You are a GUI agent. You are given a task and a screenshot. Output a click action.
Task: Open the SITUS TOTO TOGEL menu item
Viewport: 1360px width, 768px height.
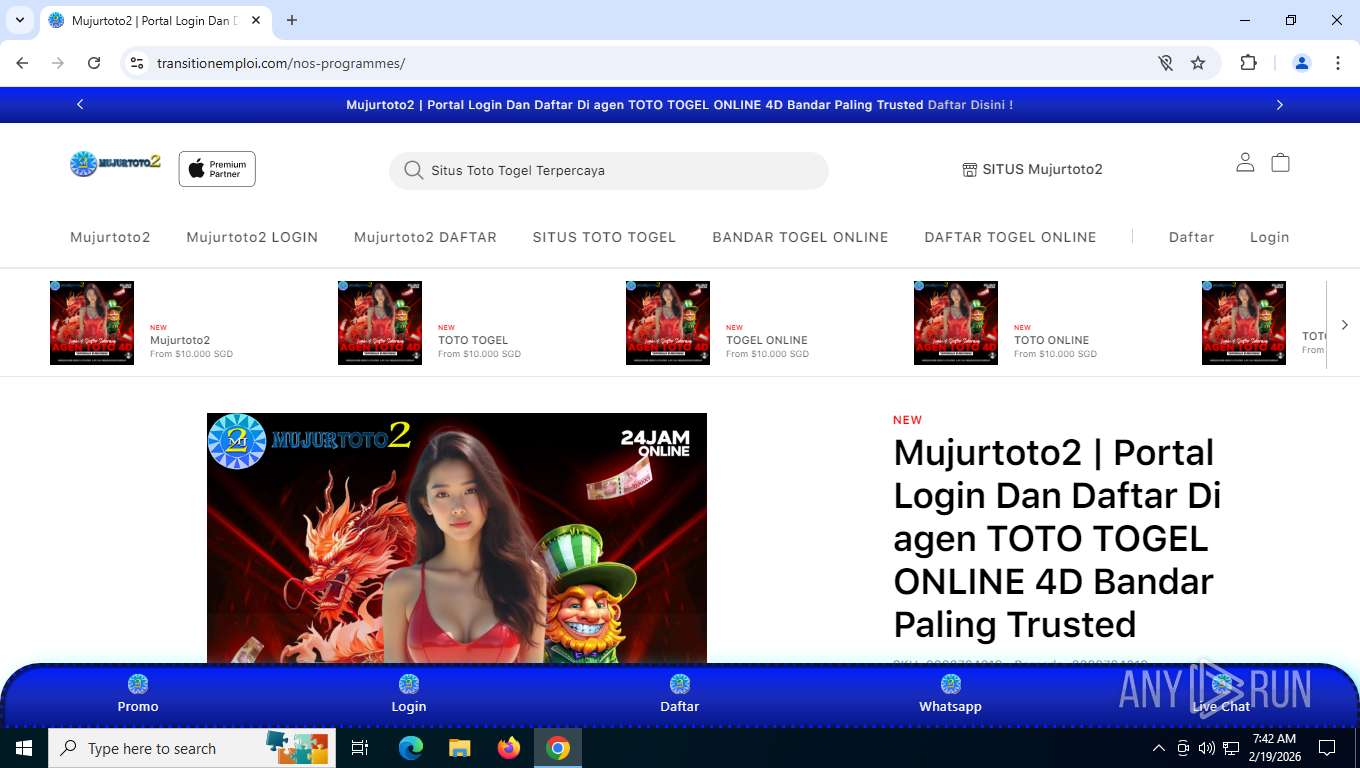coord(604,237)
